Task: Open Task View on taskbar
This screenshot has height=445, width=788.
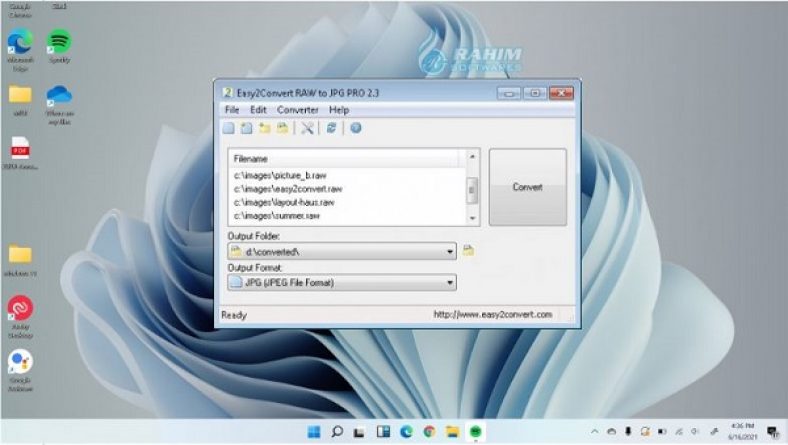Action: pos(359,432)
